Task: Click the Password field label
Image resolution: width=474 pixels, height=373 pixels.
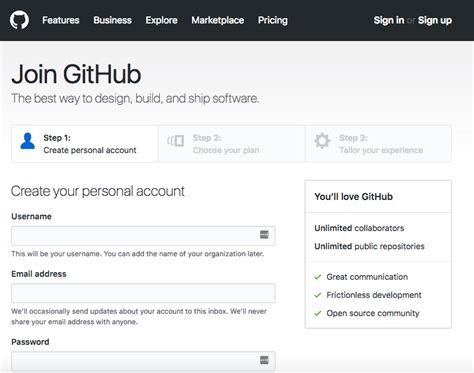Action: 30,342
